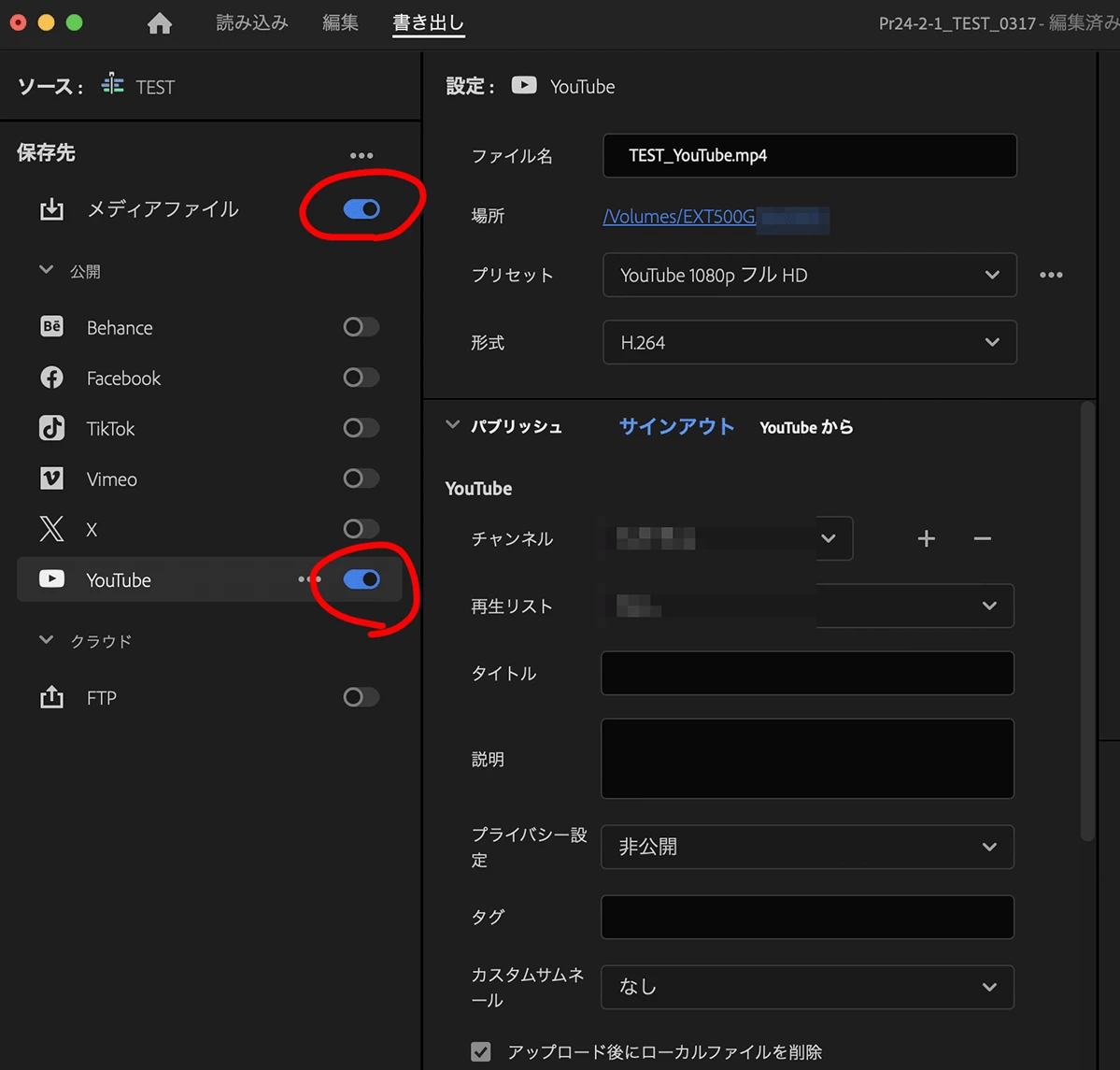Remove YouTube channel with minus
Viewport: 1120px width, 1070px height.
982,538
